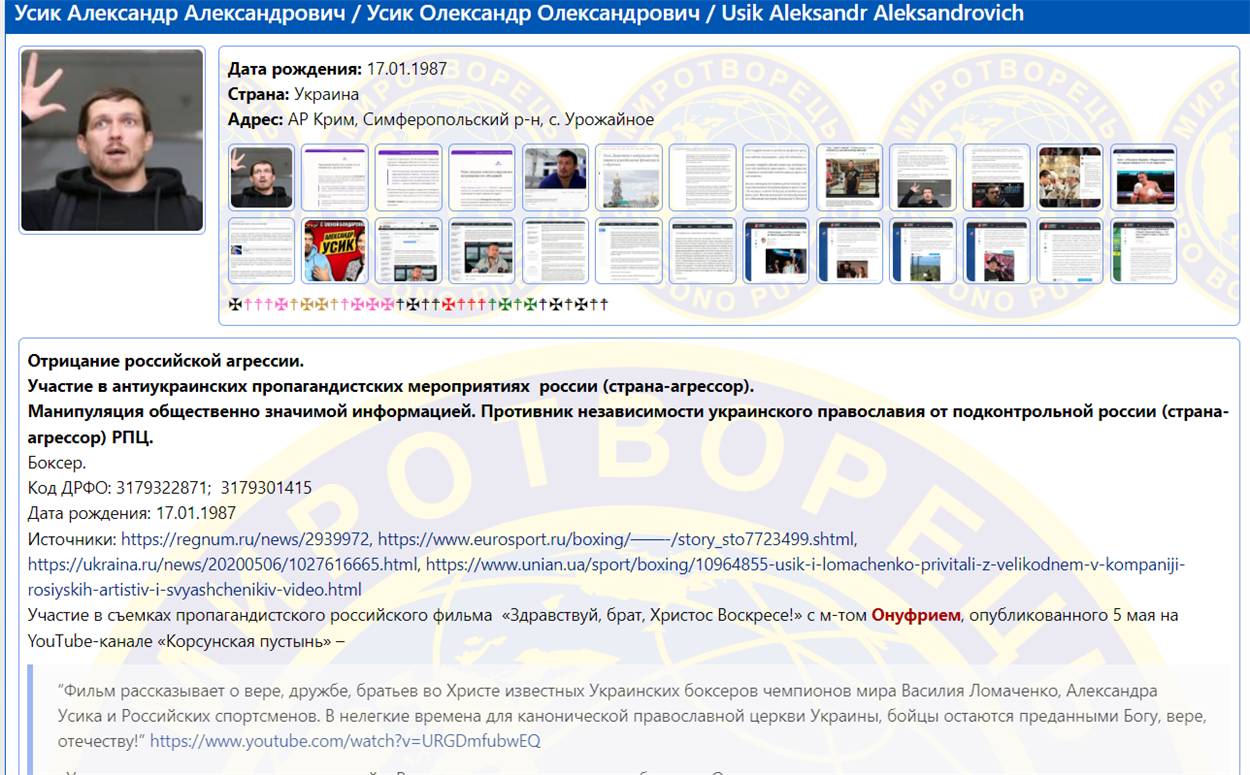
Task: Open thumbnail of video interview with seated man
Action: [x=482, y=251]
